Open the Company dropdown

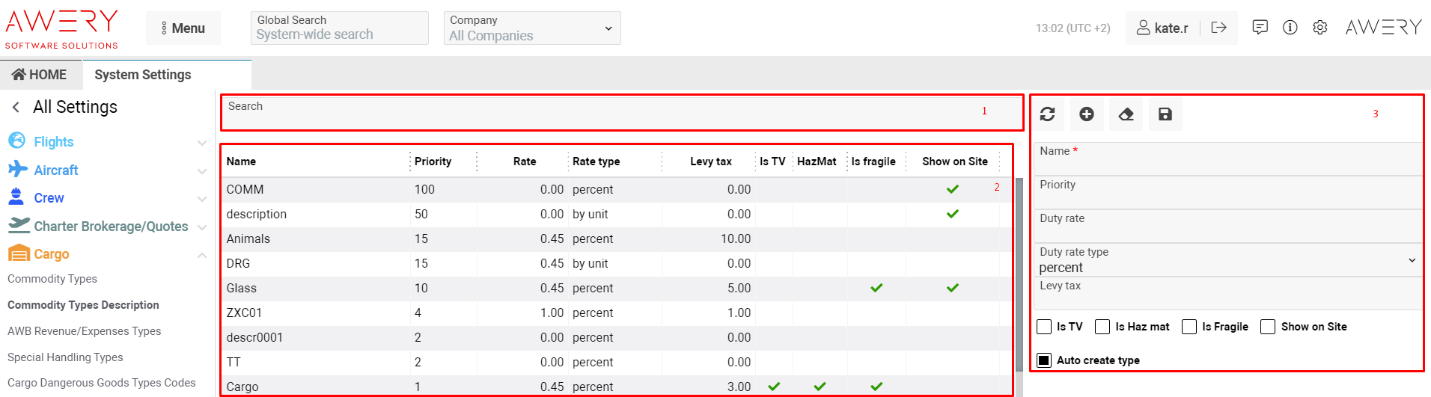[532, 28]
